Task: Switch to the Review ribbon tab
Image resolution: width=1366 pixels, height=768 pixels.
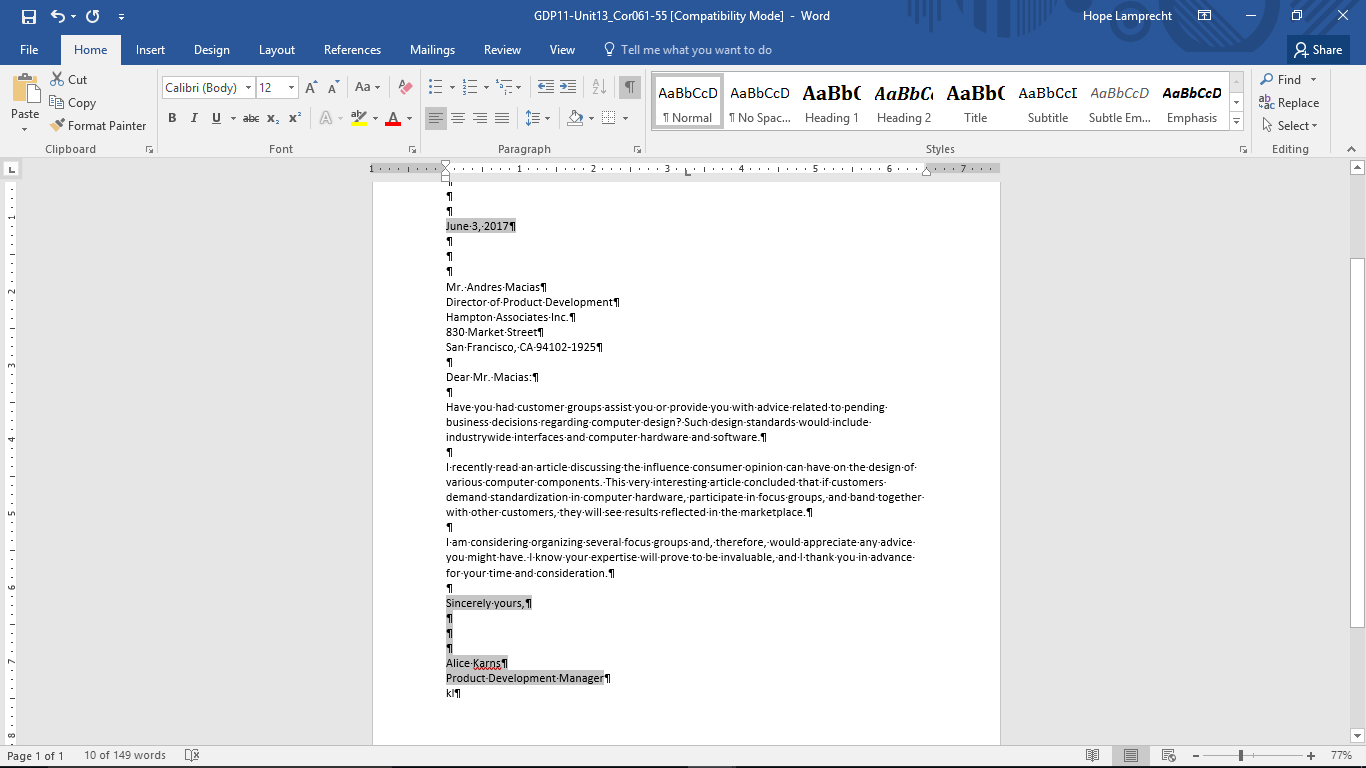Action: pyautogui.click(x=502, y=49)
